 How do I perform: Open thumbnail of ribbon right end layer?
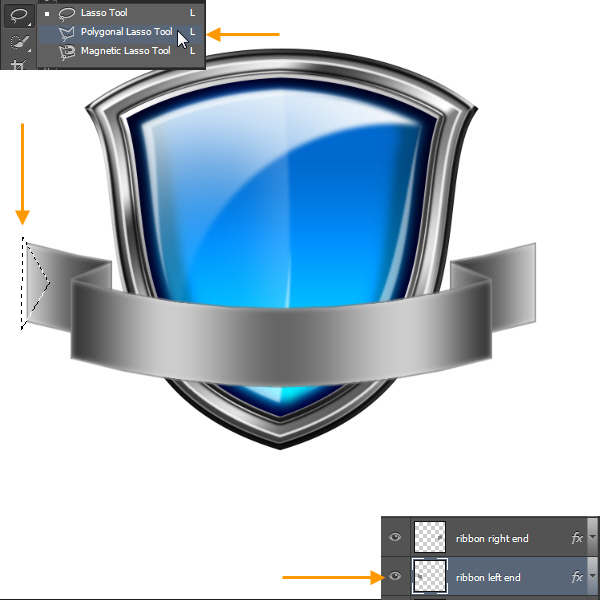430,537
